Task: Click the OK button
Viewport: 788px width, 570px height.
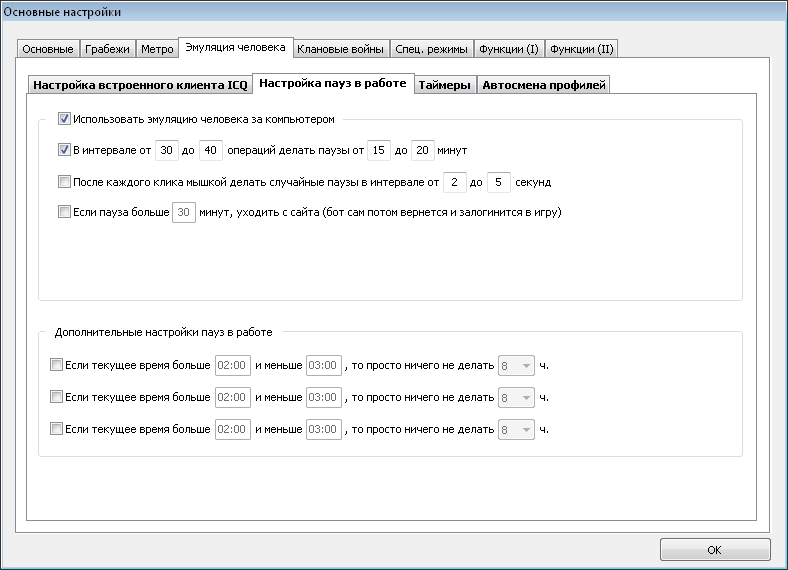Action: coord(715,550)
